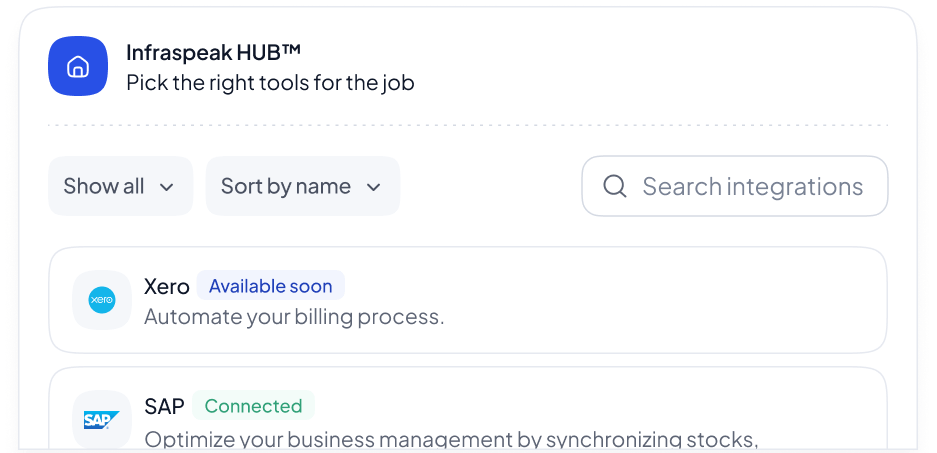The height and width of the screenshot is (453, 937).
Task: Open the SAP integration name
Action: click(x=164, y=406)
